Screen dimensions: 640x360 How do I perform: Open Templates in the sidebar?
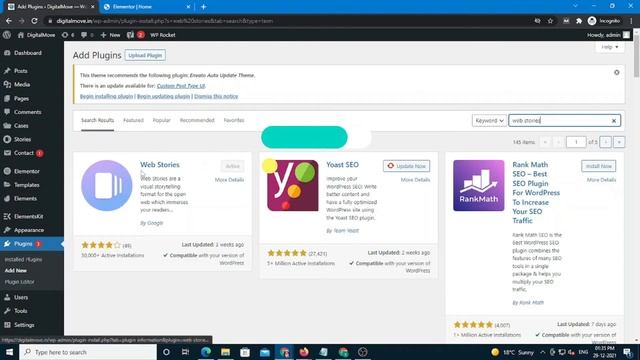pyautogui.click(x=27, y=185)
